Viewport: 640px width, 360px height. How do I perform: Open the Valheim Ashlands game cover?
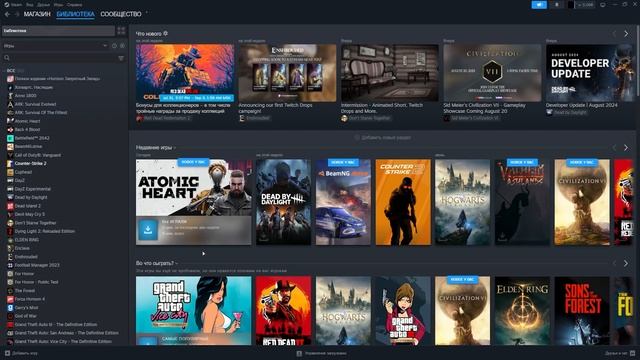522,202
